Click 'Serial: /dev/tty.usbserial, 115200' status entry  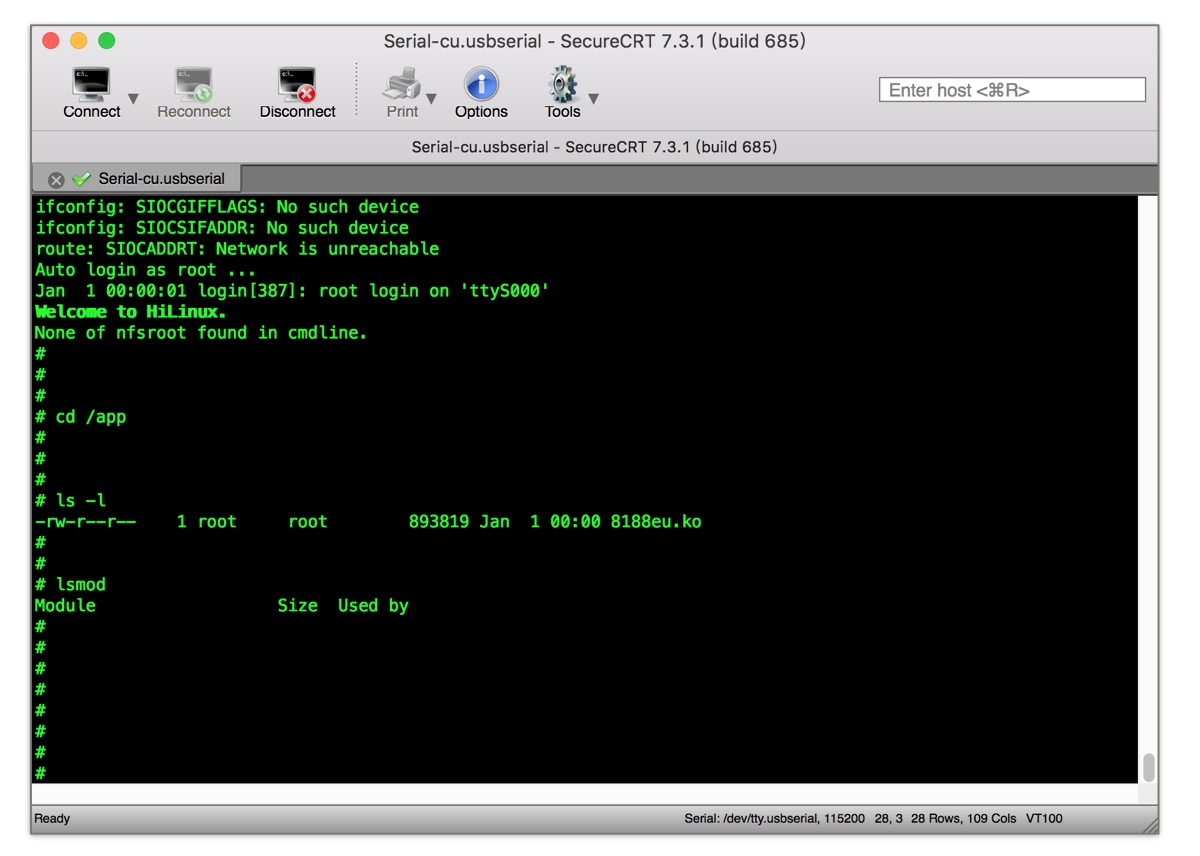[x=775, y=819]
